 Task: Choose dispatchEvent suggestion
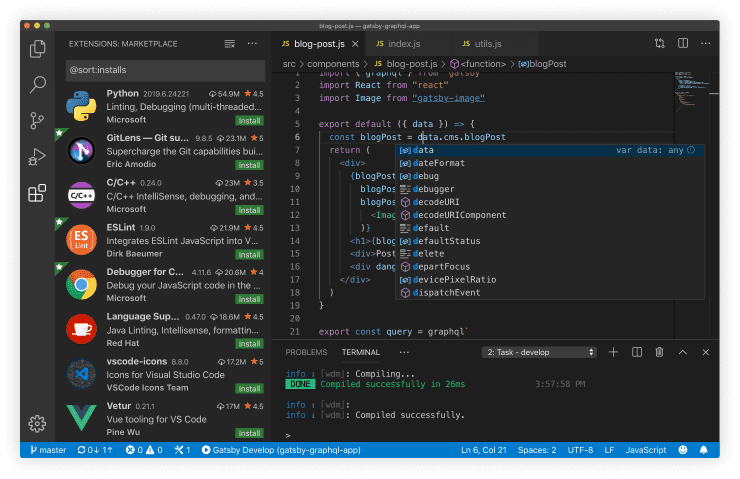pyautogui.click(x=549, y=293)
